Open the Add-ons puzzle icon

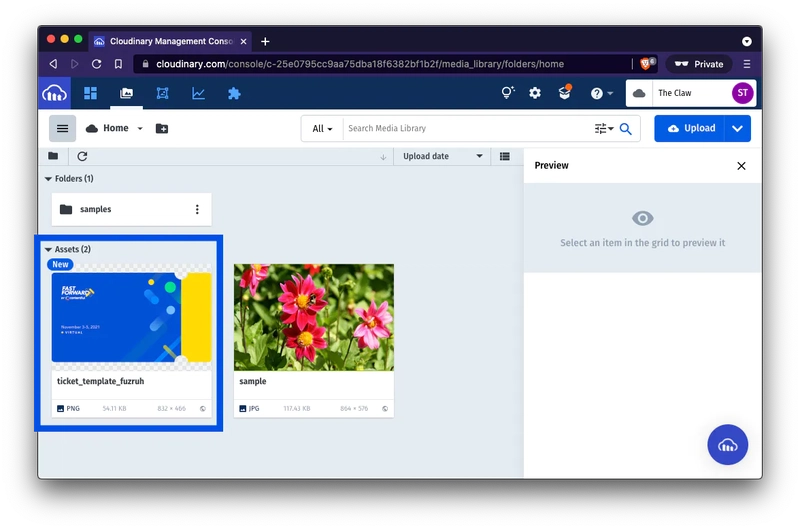click(234, 93)
